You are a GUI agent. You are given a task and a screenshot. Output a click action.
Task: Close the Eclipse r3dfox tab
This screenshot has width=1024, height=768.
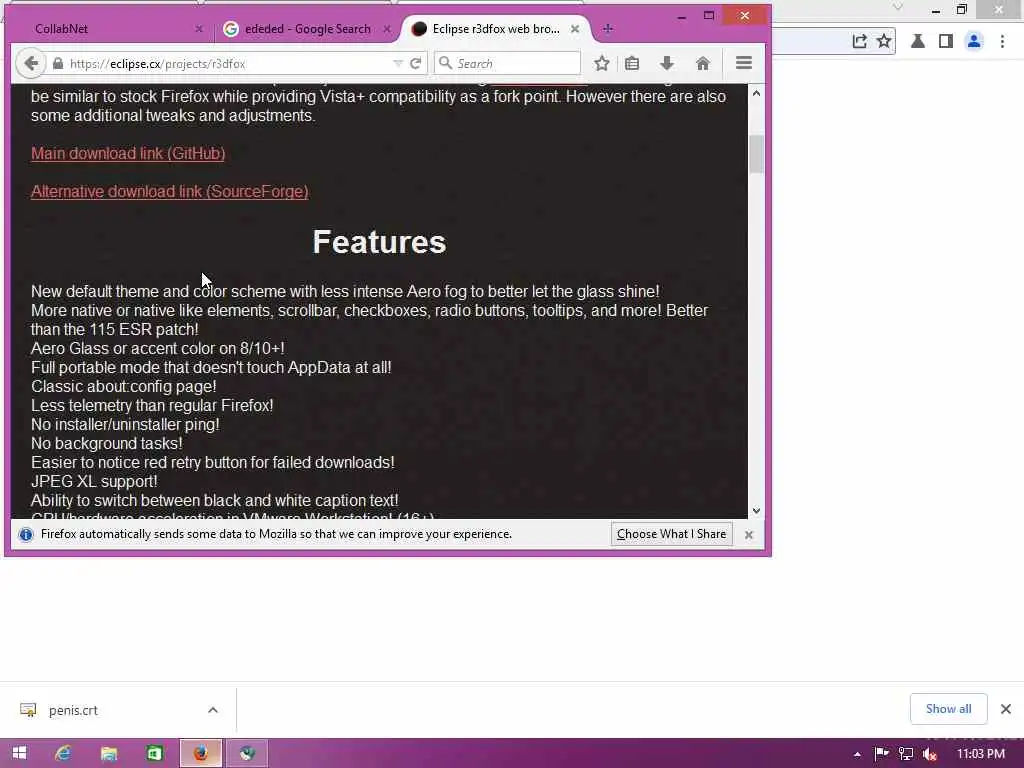point(575,29)
